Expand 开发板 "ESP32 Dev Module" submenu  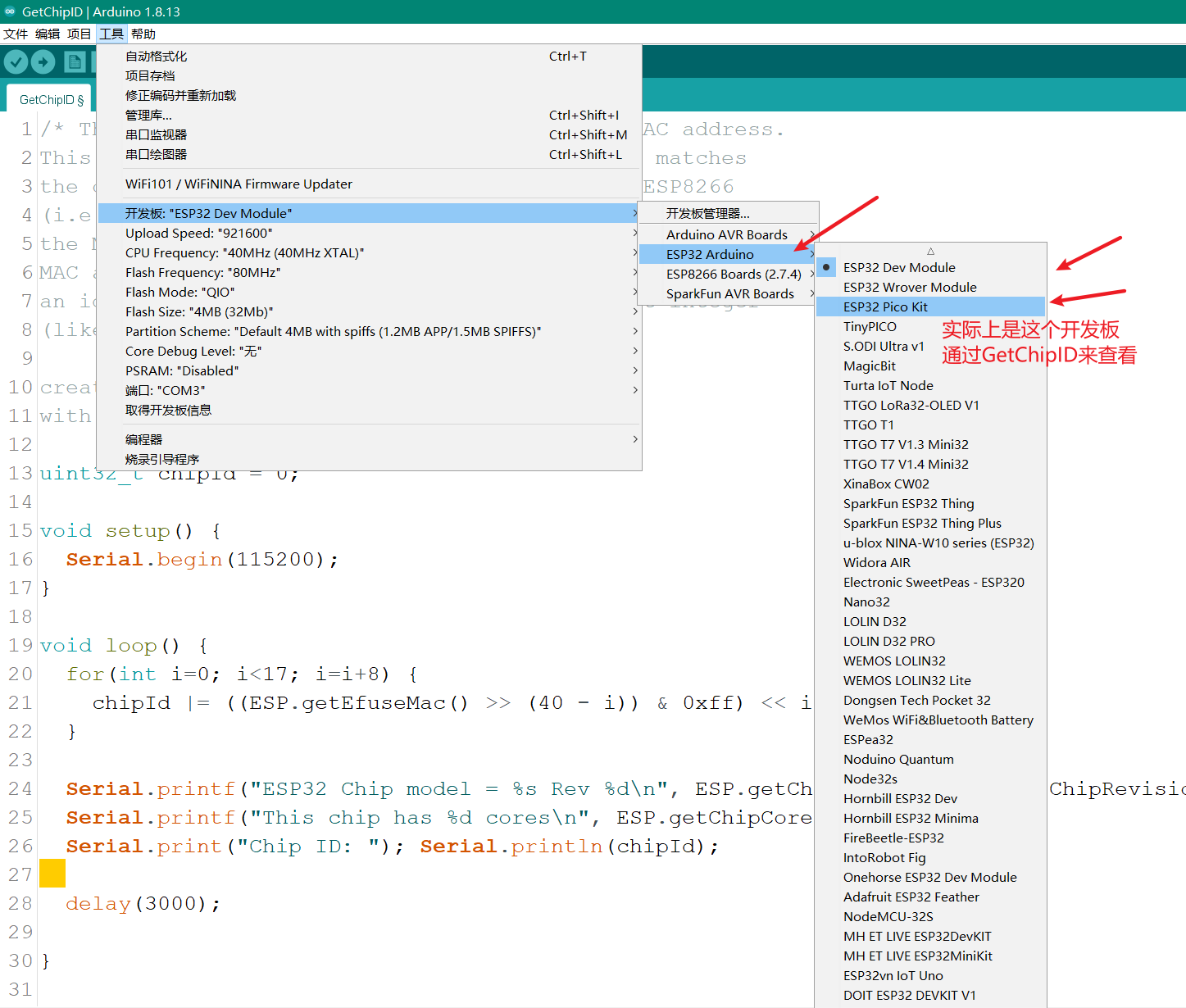pyautogui.click(x=369, y=213)
